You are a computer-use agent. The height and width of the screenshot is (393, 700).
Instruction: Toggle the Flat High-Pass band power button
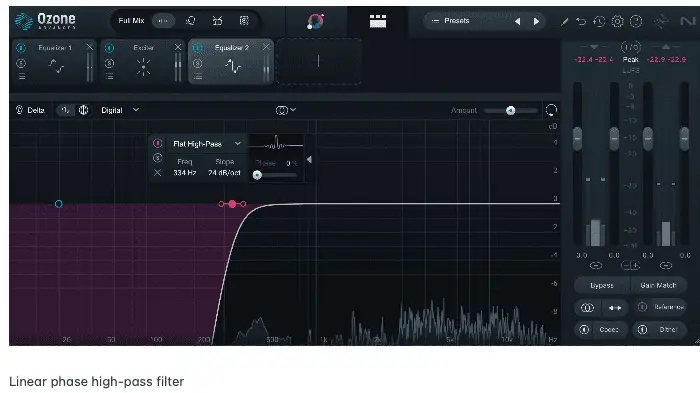point(157,143)
